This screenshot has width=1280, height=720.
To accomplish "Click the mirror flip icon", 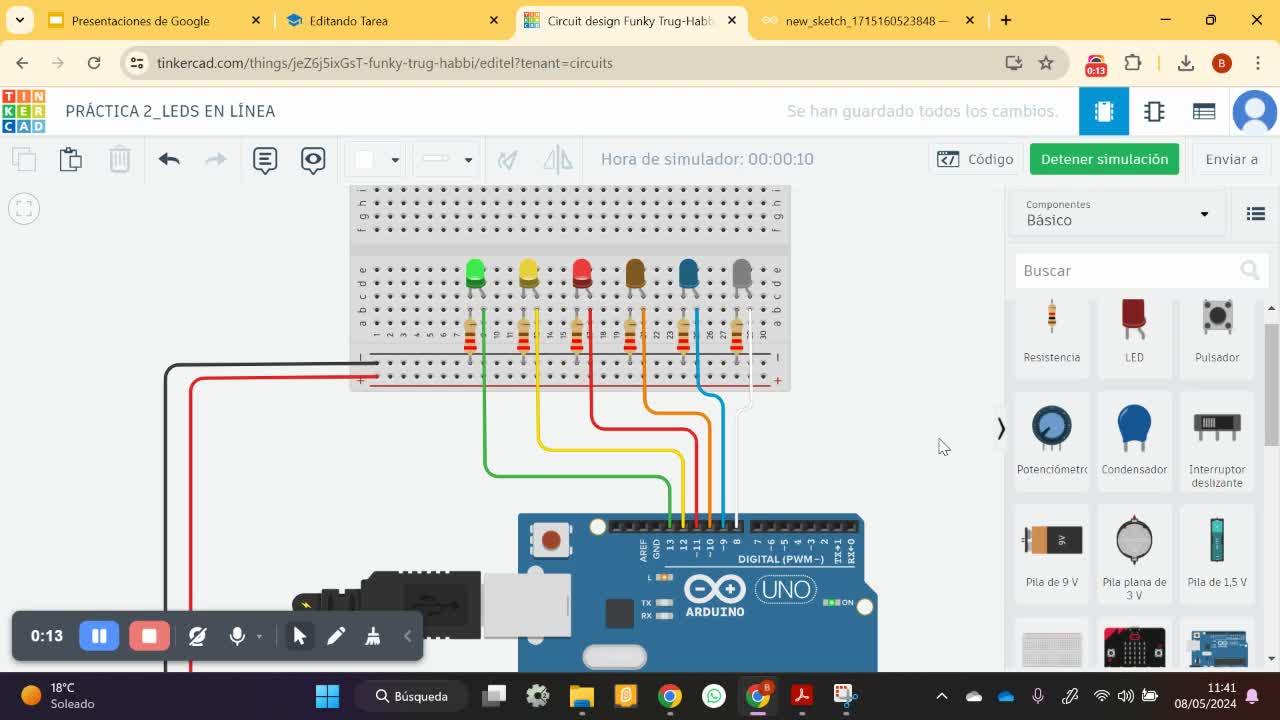I will tap(557, 159).
